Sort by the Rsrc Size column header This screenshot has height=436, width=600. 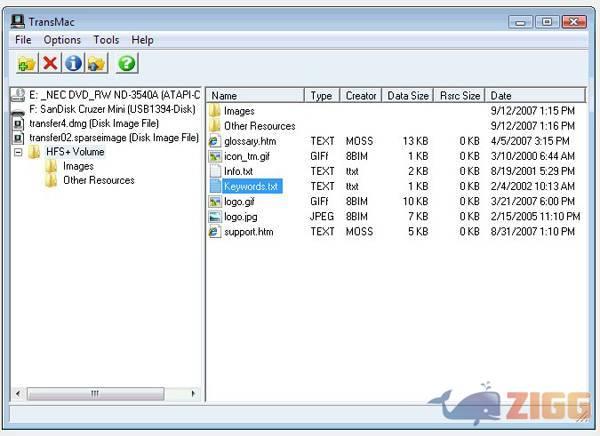click(459, 95)
